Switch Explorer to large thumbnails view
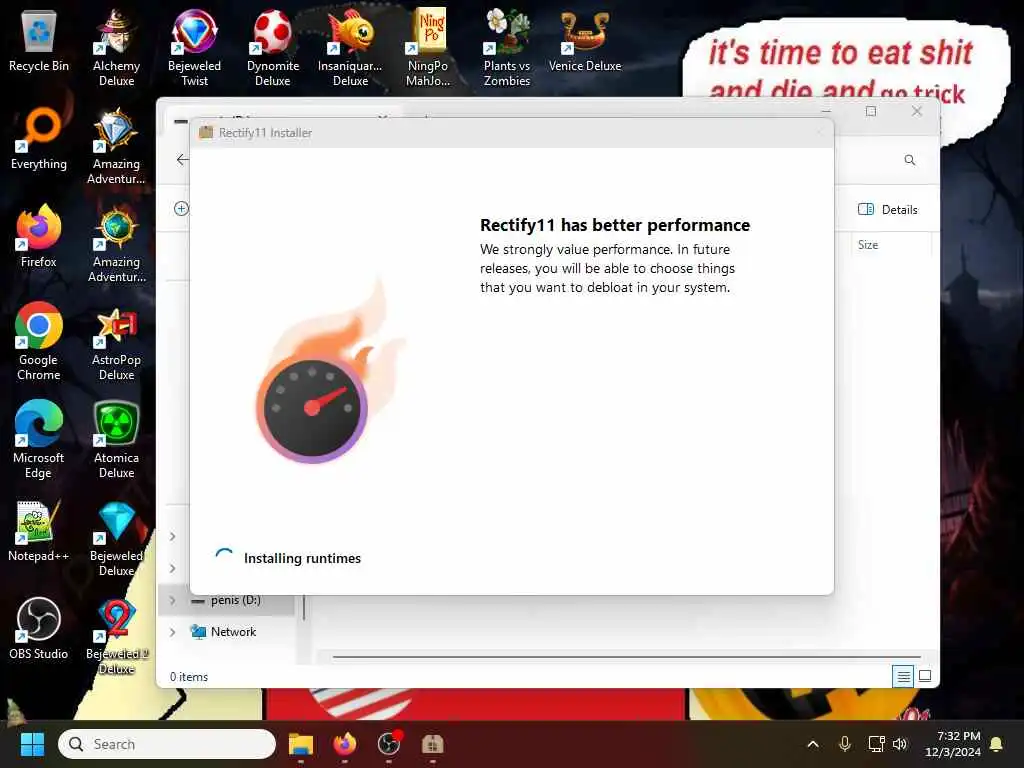Image resolution: width=1024 pixels, height=768 pixels. coord(925,676)
